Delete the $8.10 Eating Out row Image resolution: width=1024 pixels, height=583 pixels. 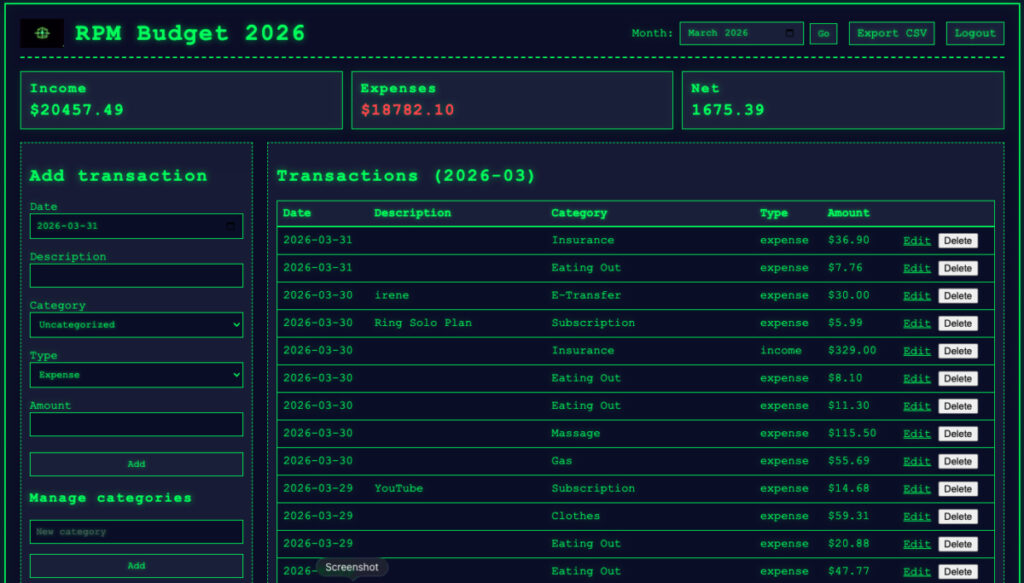(x=958, y=379)
